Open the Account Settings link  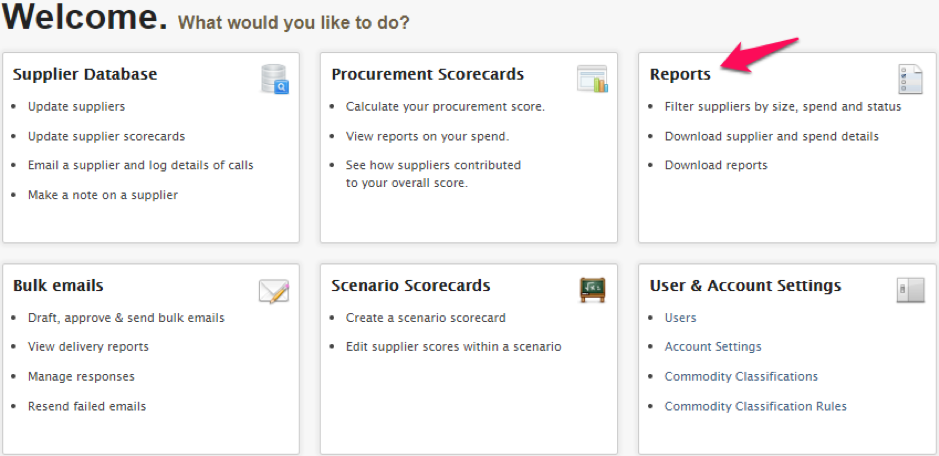click(713, 346)
